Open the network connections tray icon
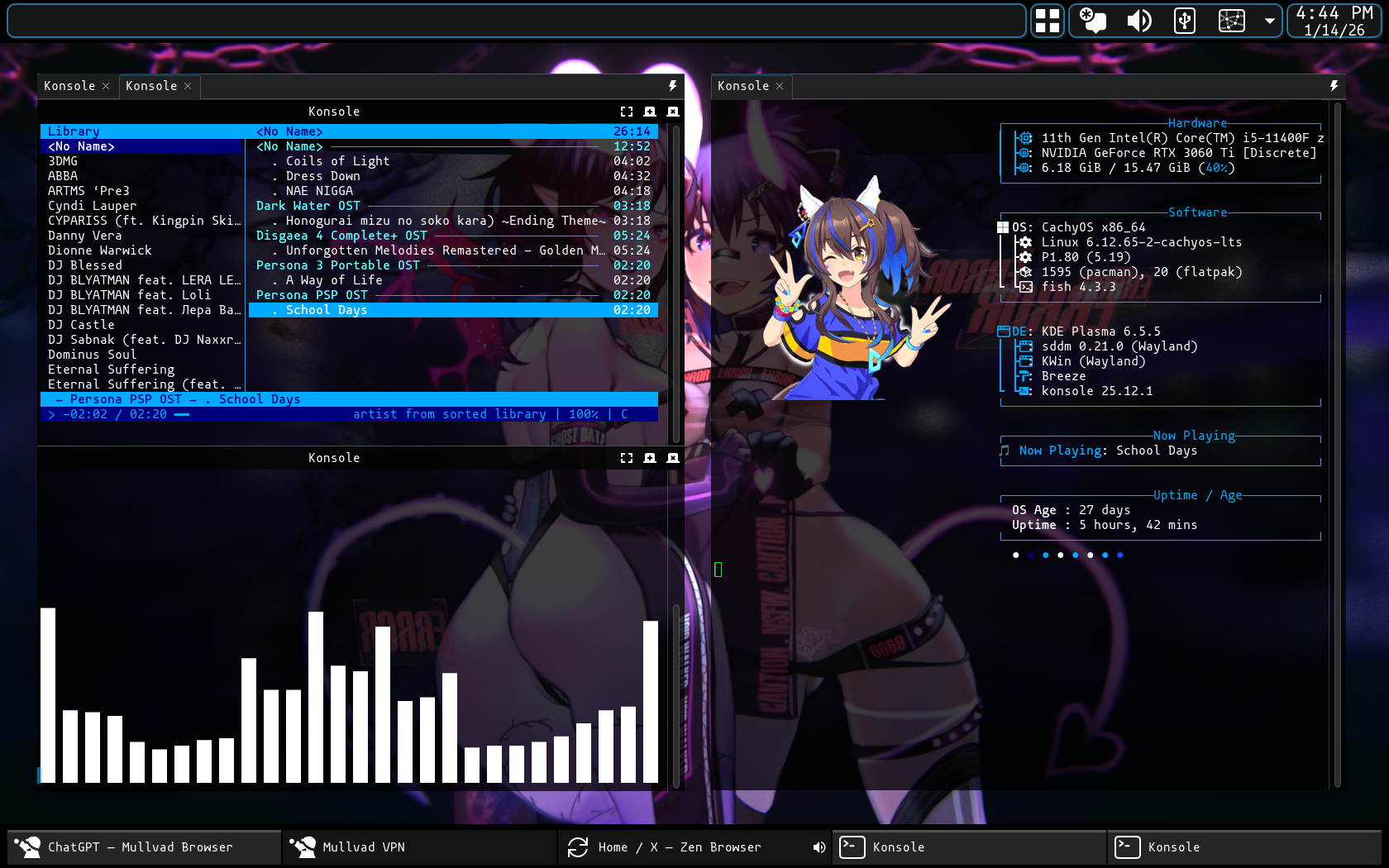This screenshot has width=1389, height=868. [x=1231, y=21]
